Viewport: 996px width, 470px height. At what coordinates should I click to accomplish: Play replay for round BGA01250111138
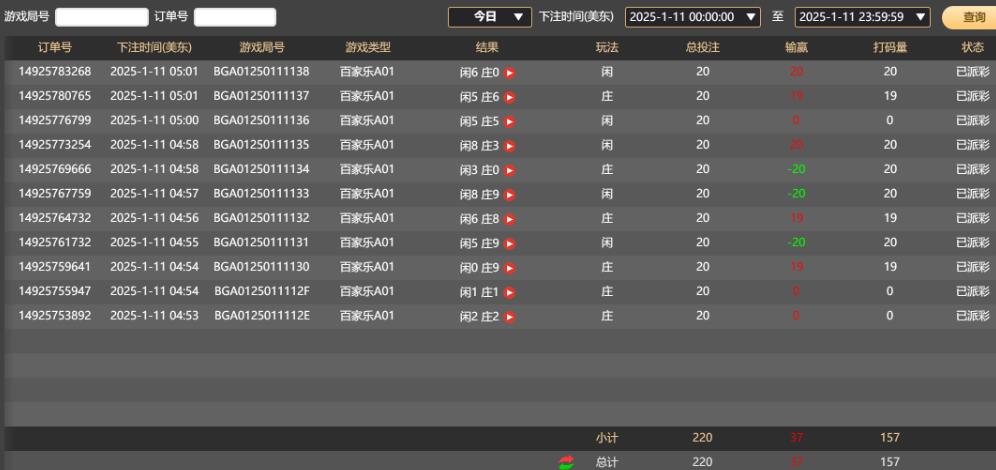coord(509,73)
